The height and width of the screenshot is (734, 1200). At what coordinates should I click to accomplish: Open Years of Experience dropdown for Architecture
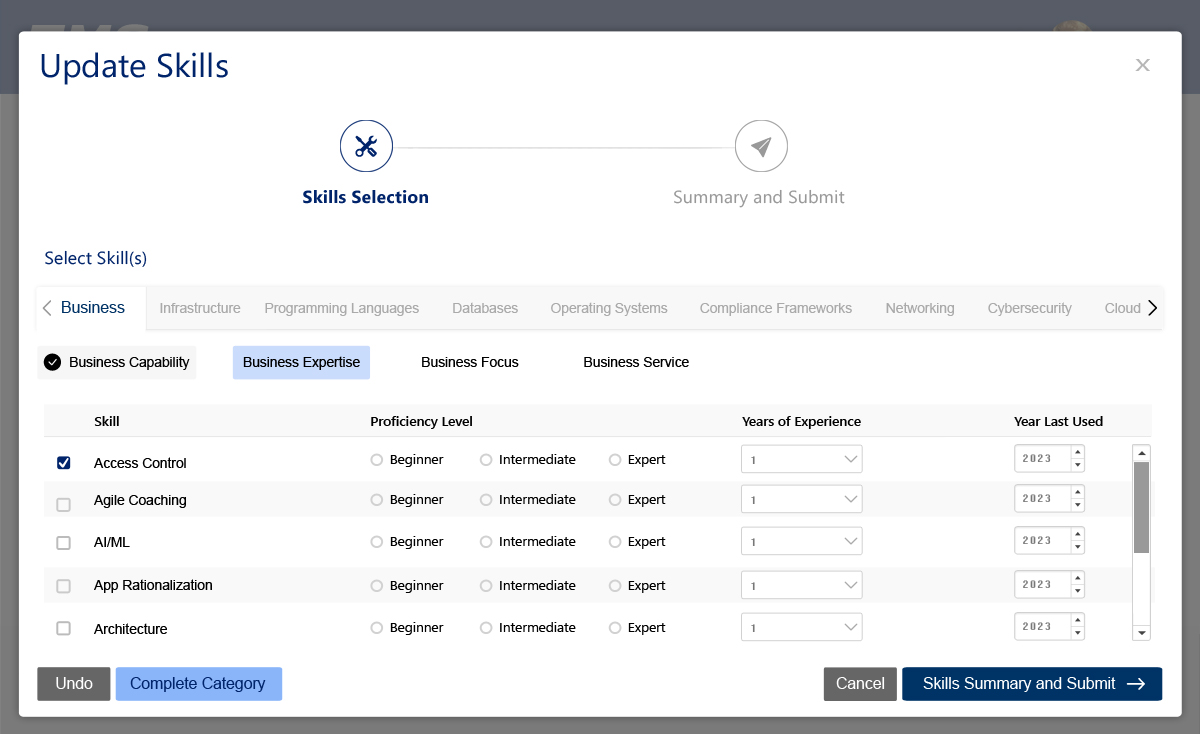tap(801, 627)
